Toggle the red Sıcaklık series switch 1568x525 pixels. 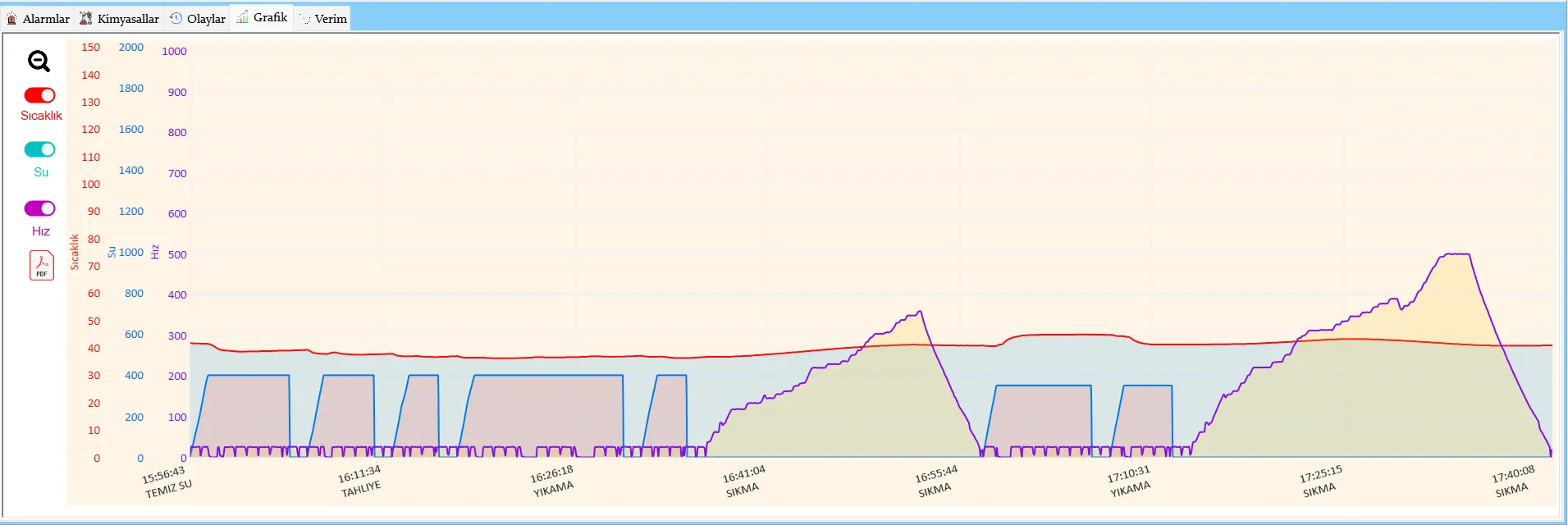[x=39, y=95]
